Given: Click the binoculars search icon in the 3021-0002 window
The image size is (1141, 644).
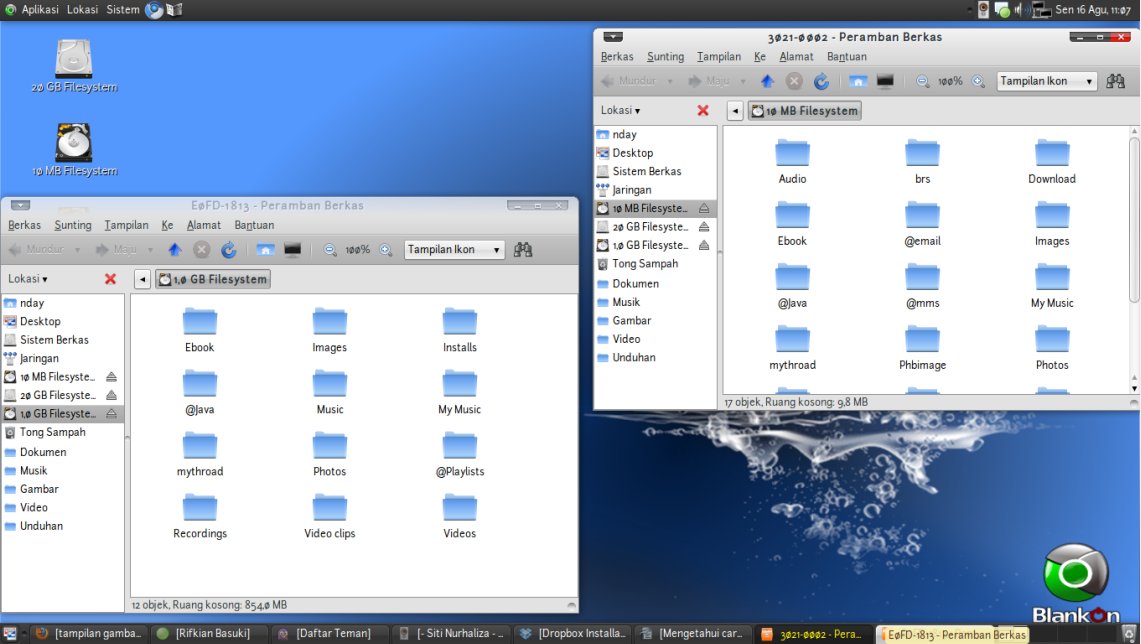Looking at the screenshot, I should coord(1116,82).
